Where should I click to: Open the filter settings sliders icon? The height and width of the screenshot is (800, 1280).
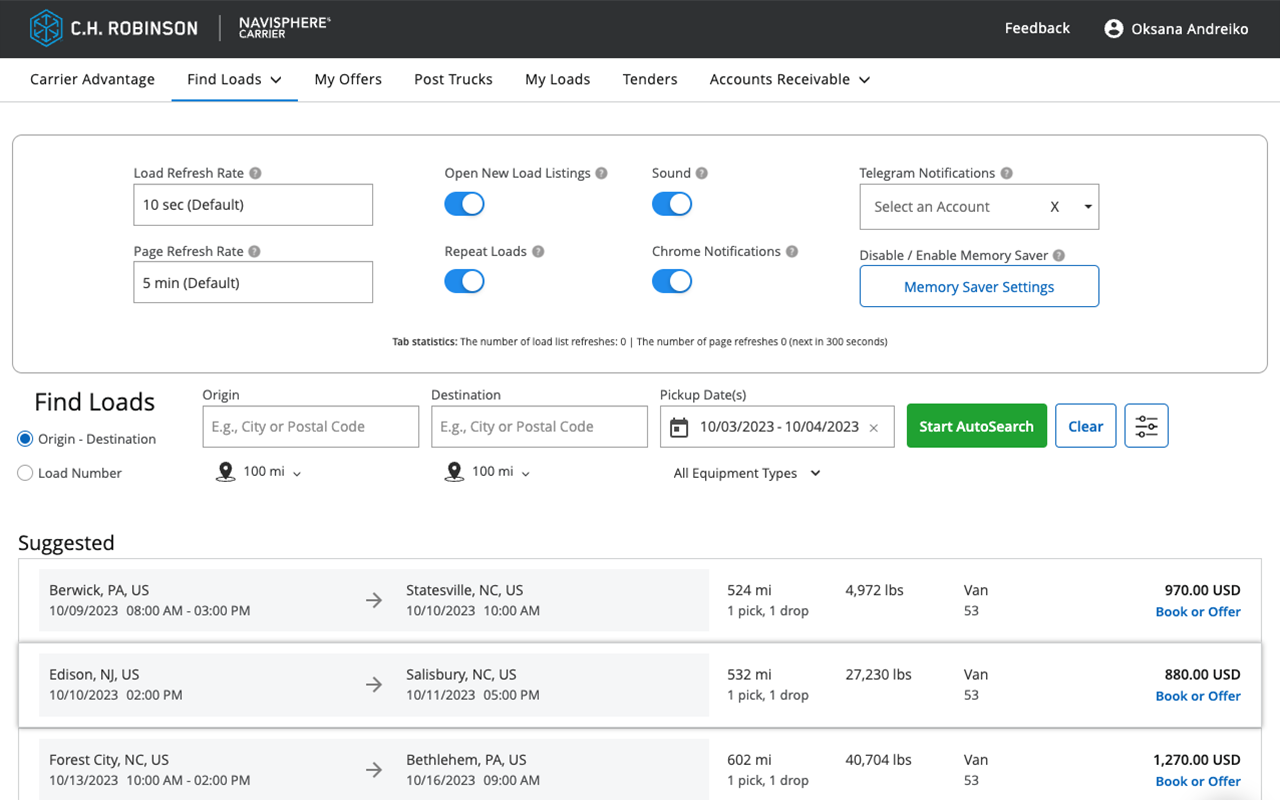point(1146,426)
